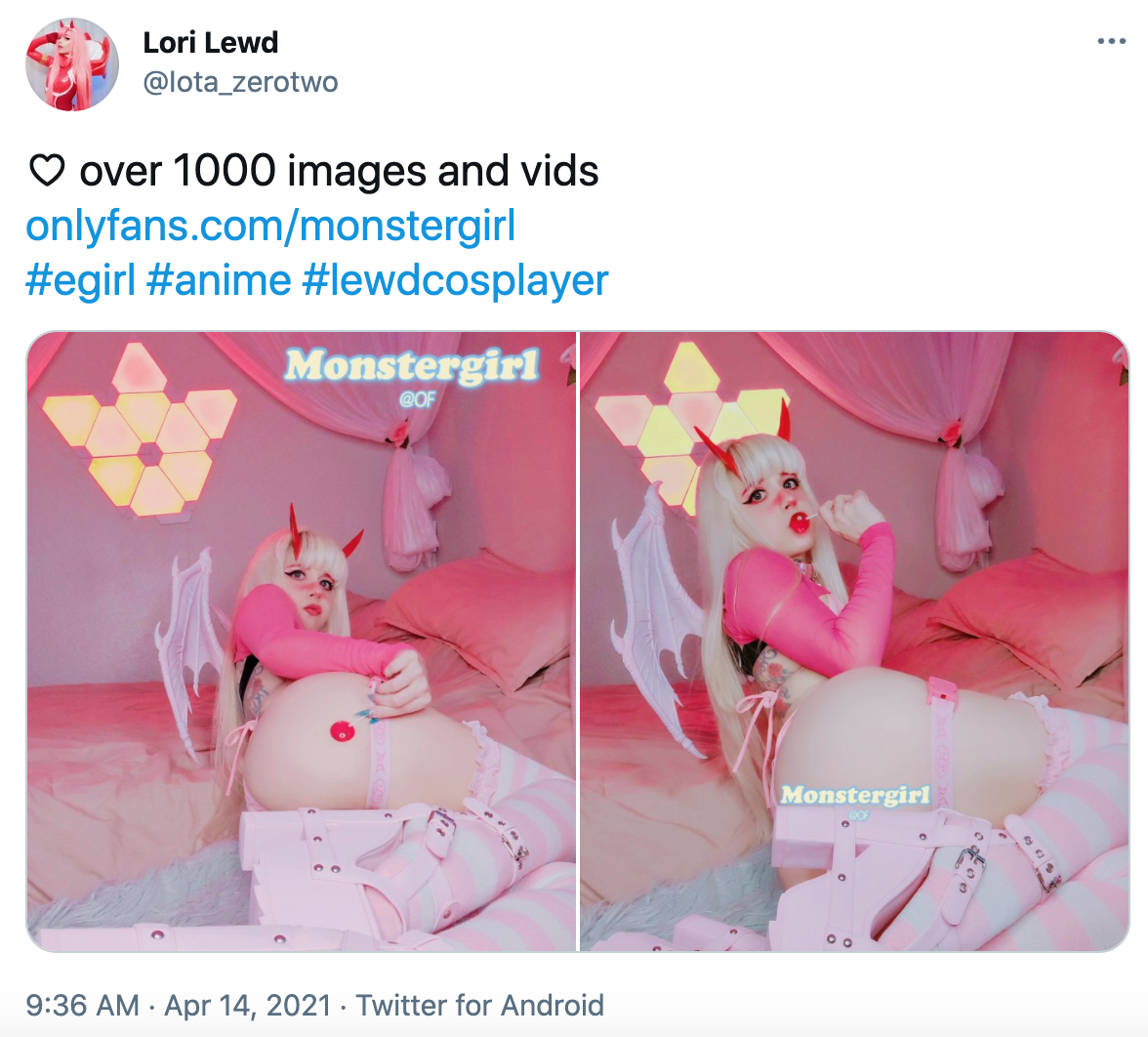Open the Lori Lewd display name

coord(211,43)
